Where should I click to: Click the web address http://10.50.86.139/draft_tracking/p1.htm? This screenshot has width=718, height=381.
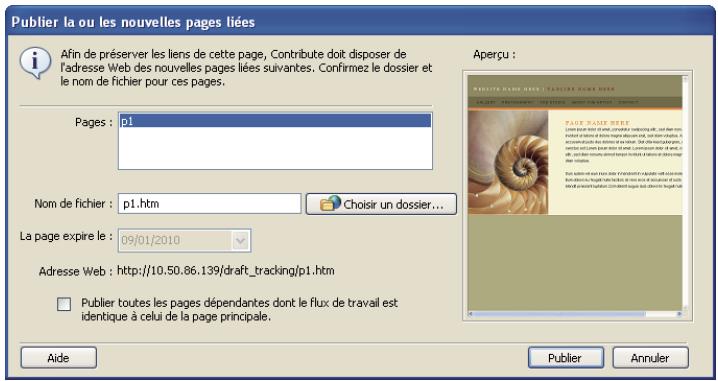[226, 271]
